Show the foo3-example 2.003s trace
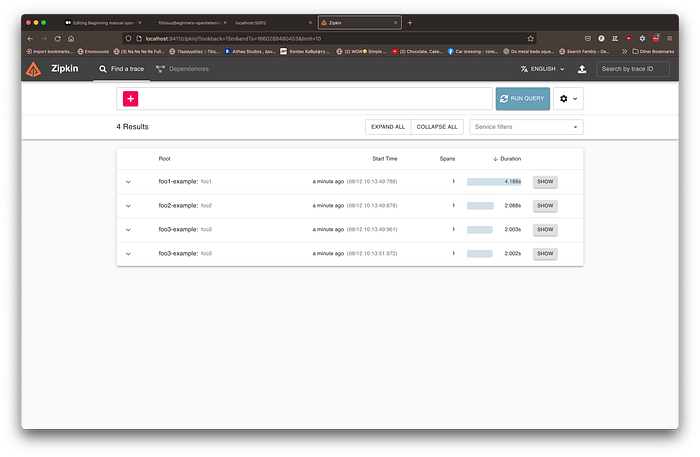 tap(545, 229)
